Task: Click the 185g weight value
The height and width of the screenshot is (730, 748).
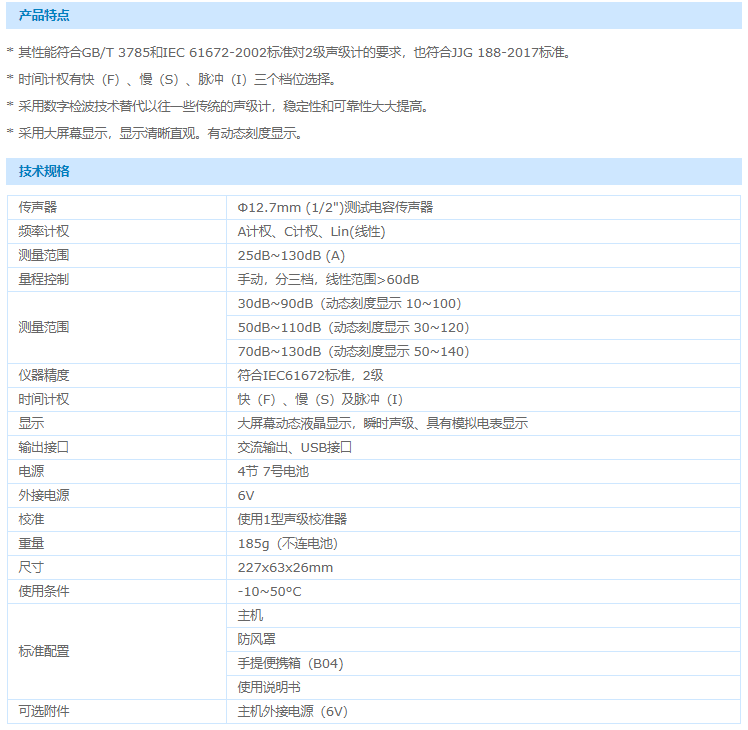Action: point(287,543)
